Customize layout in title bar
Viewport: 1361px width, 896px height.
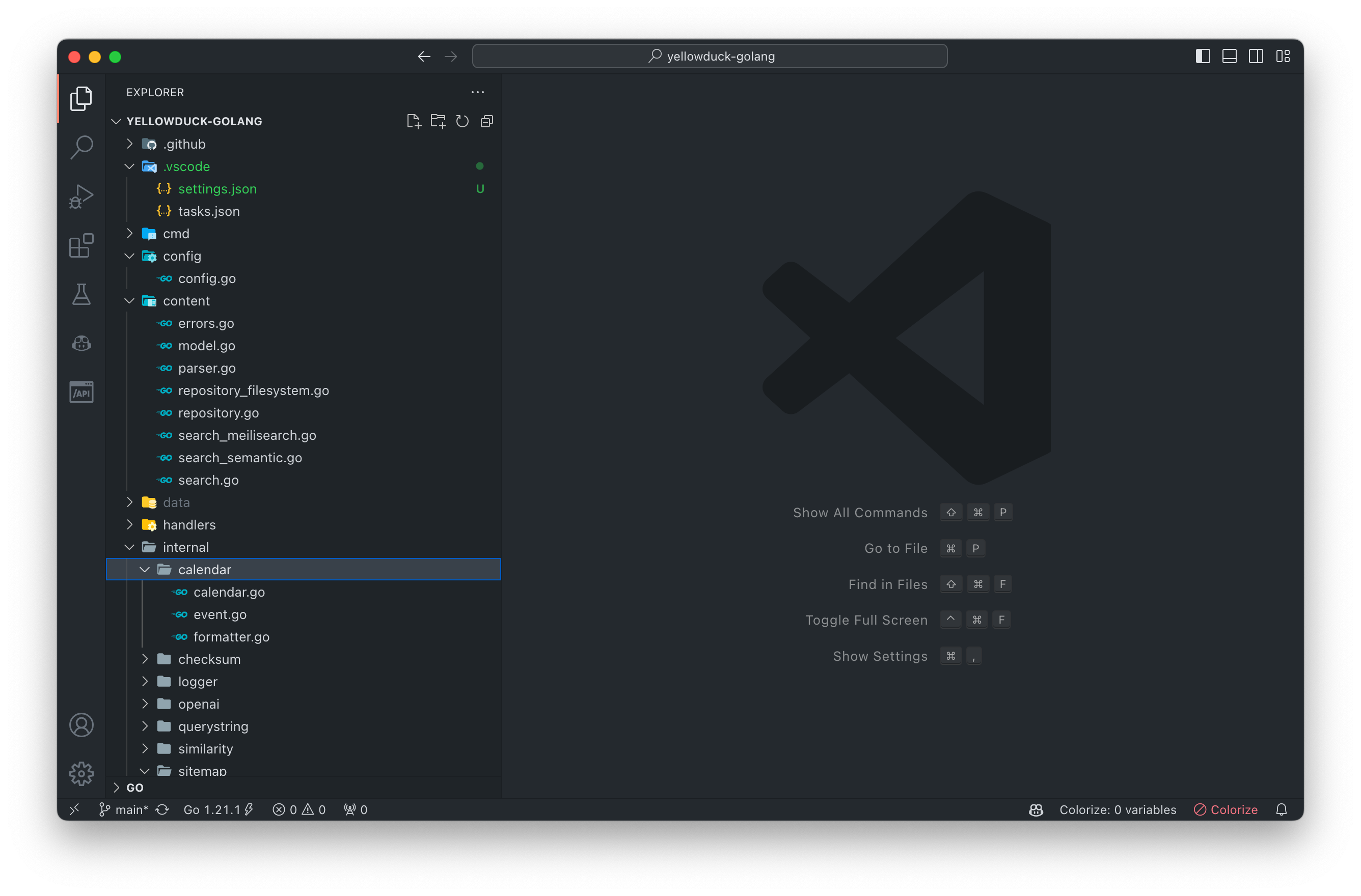pos(1283,56)
